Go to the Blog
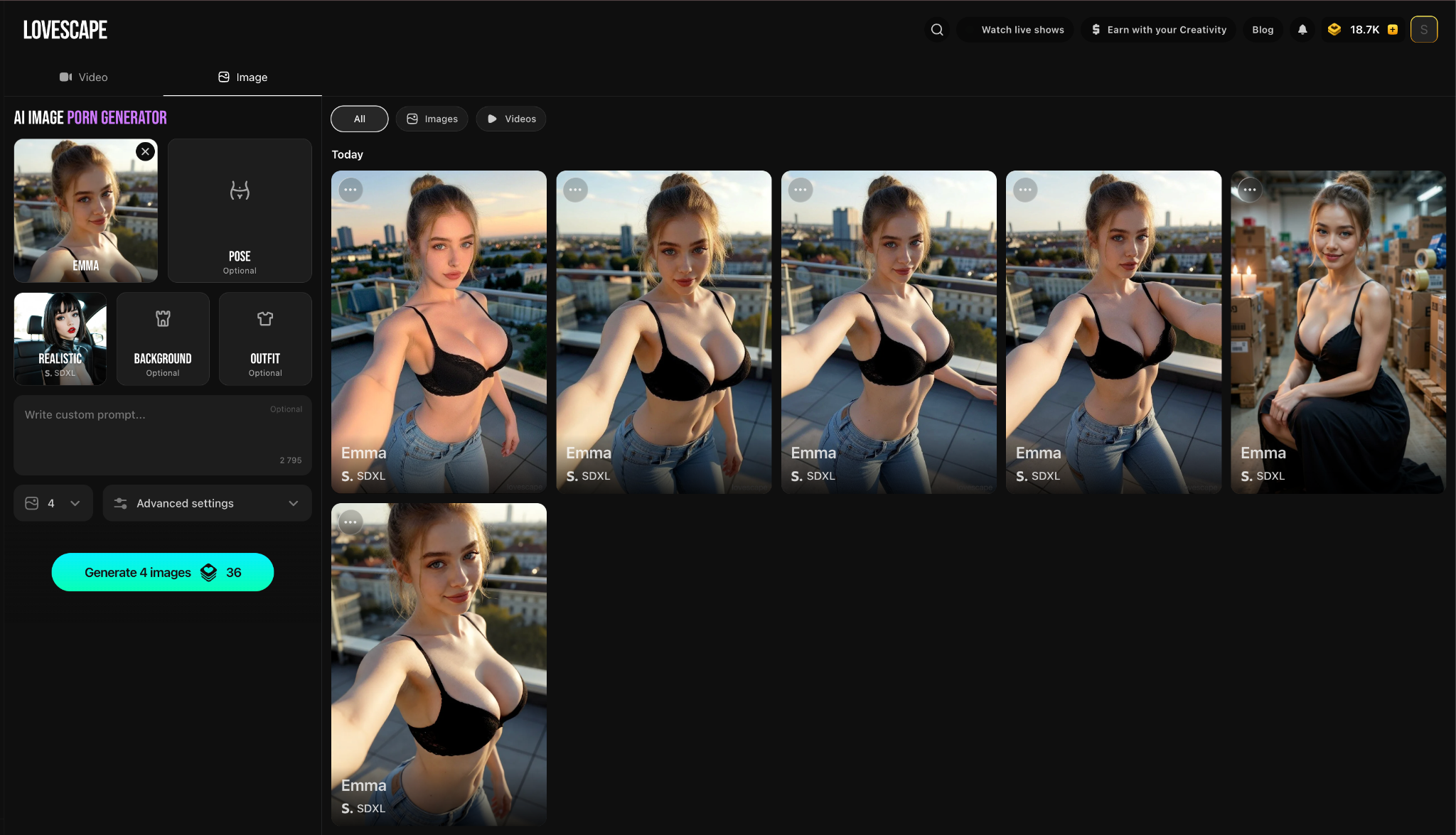The width and height of the screenshot is (1456, 835). coord(1263,29)
